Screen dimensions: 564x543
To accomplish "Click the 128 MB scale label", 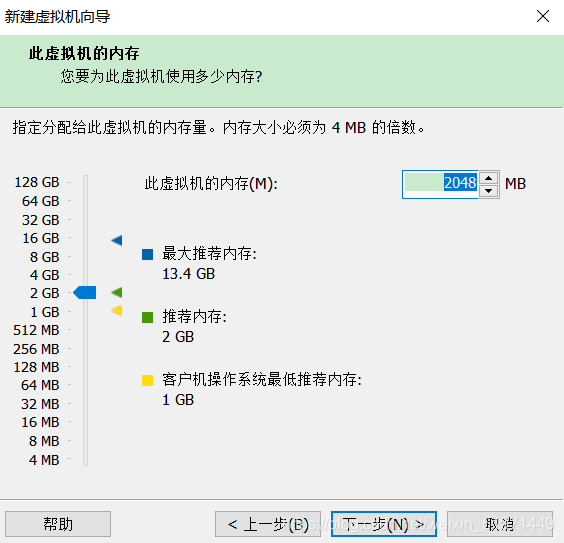I will [36, 367].
